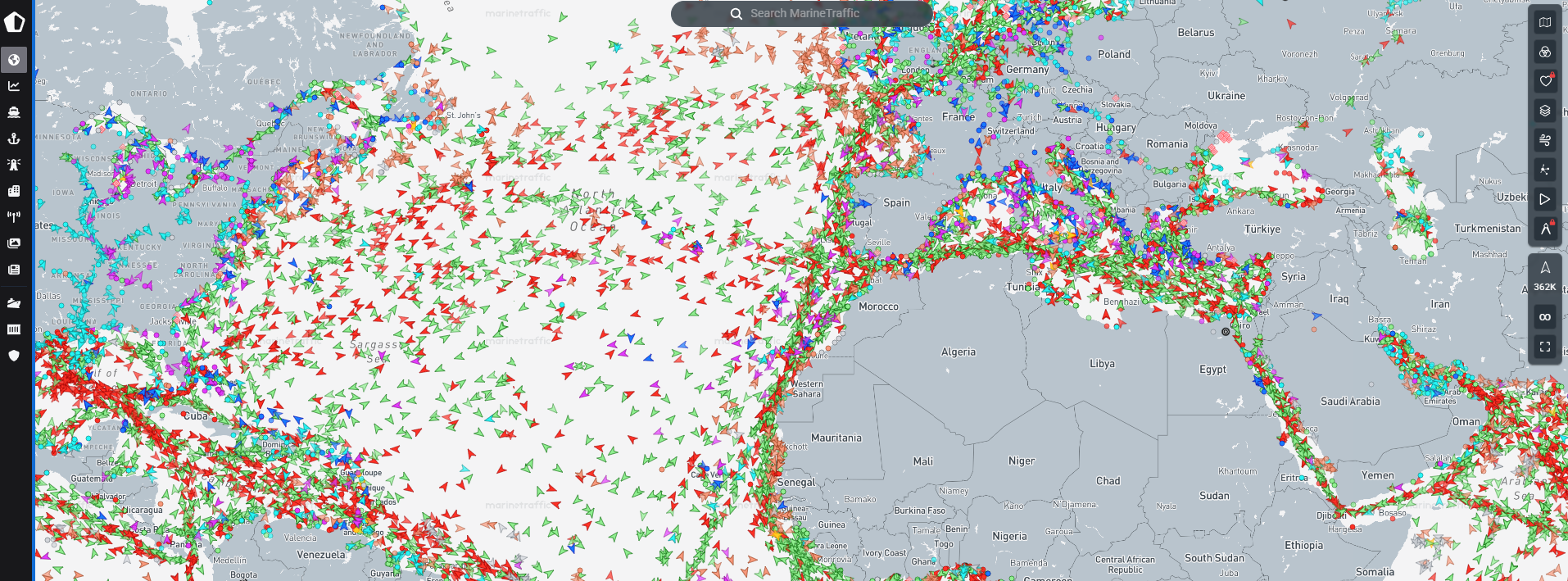Open the locked My Fleets heart icon
The image size is (1568, 581).
1545,81
